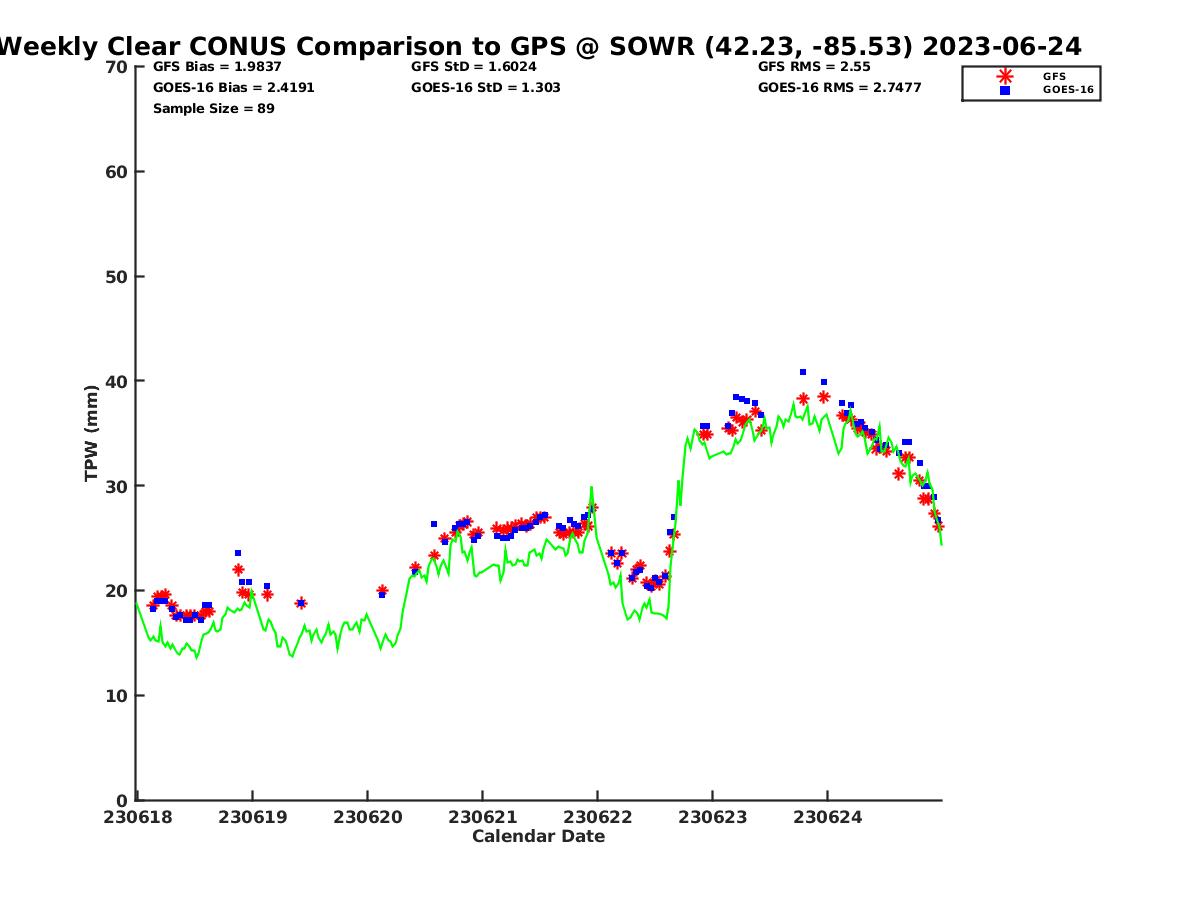Click the red GFS asterisk legend marker
1200x900 pixels.
pos(1005,76)
